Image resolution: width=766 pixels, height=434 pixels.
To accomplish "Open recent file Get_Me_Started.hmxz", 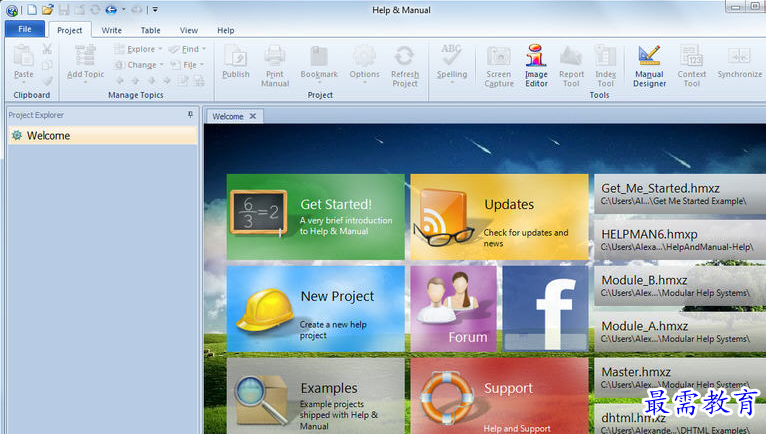I will [680, 194].
